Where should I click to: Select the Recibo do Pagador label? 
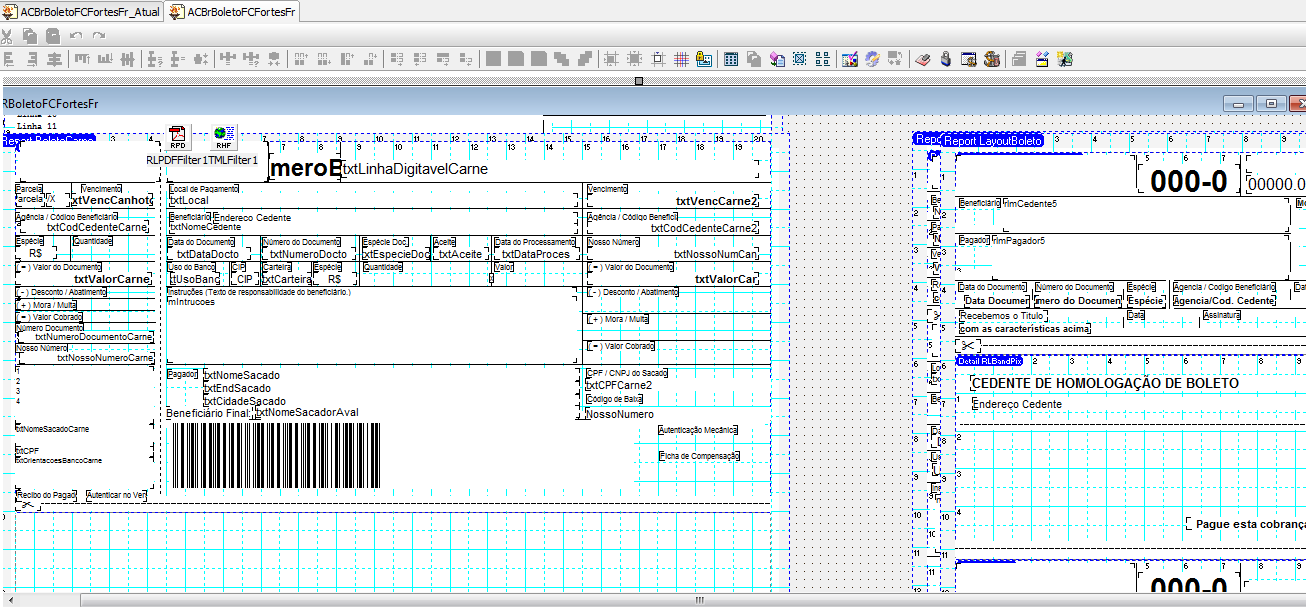click(x=47, y=494)
